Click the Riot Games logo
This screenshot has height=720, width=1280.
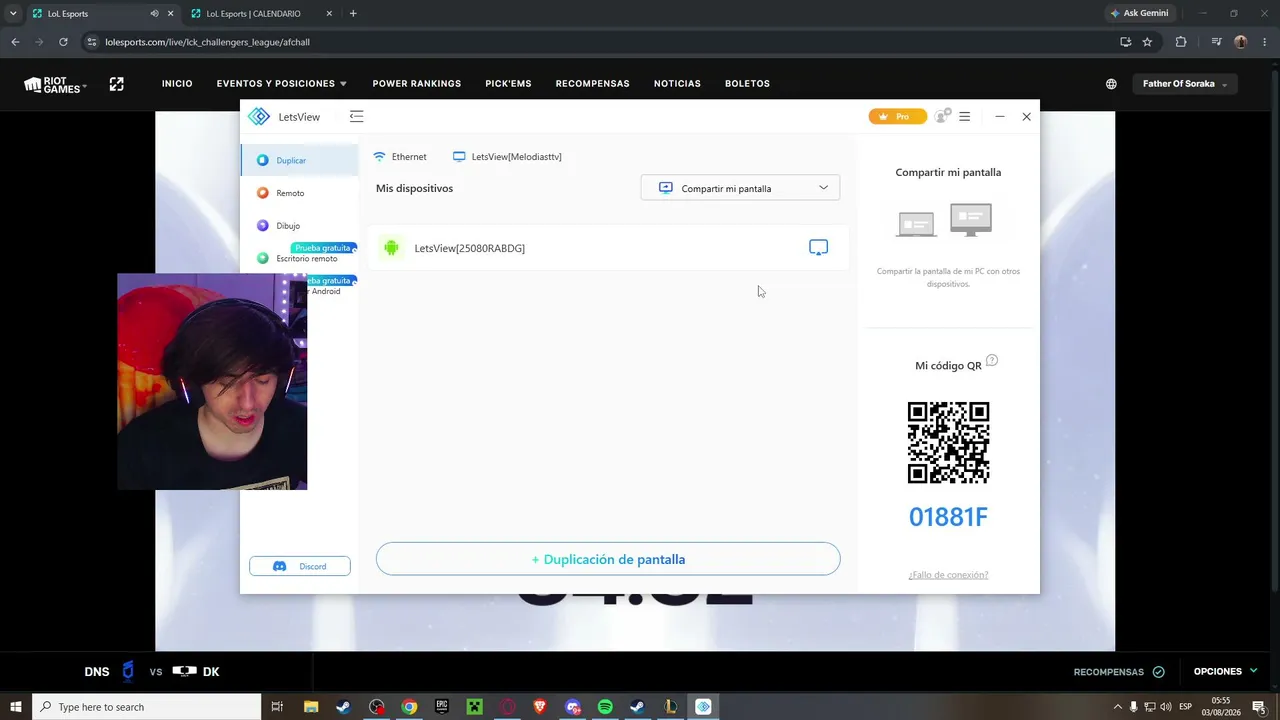point(55,84)
